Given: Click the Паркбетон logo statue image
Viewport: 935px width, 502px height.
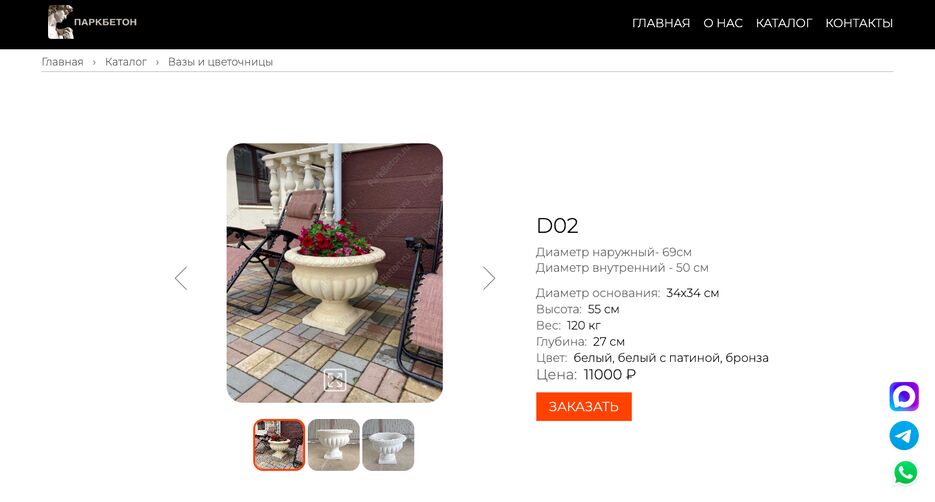Looking at the screenshot, I should click(61, 22).
